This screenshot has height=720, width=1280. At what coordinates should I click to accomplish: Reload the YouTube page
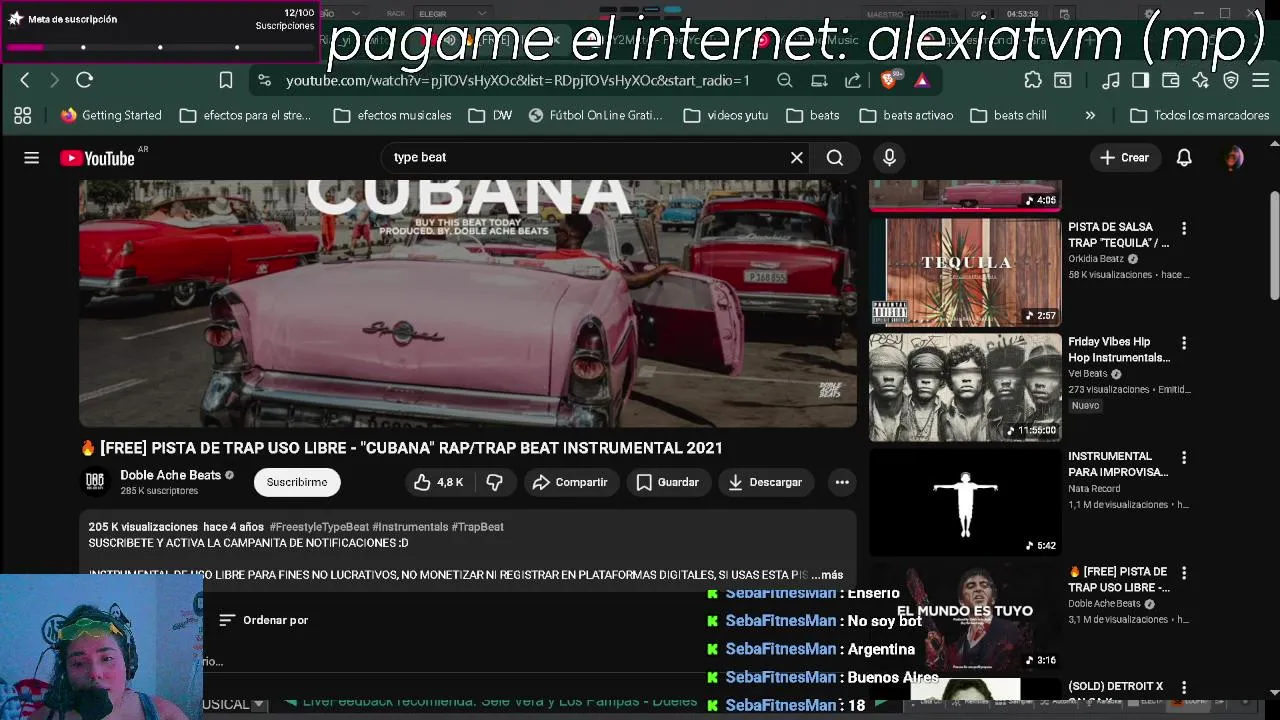(x=85, y=80)
